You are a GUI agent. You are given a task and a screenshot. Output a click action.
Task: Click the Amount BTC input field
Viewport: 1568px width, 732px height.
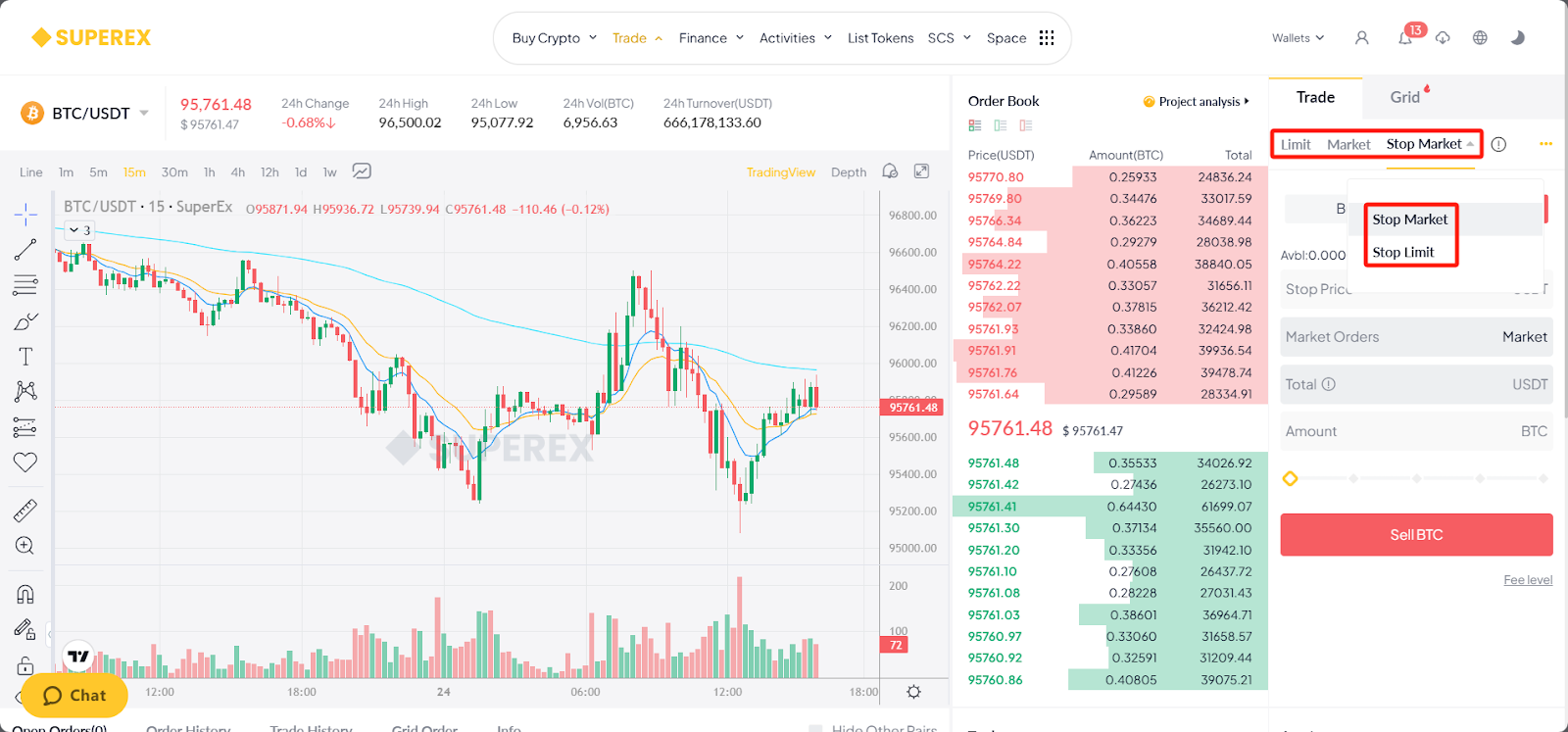pos(1416,431)
